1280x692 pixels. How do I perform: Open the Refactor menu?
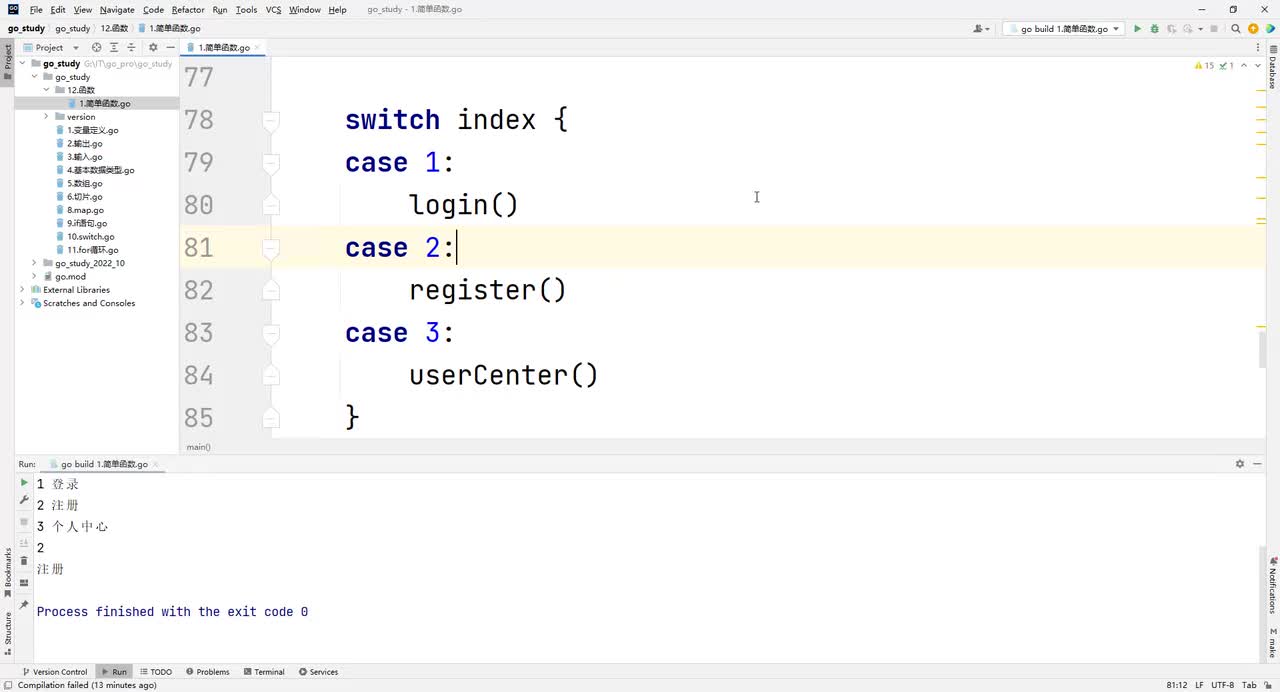coord(188,9)
